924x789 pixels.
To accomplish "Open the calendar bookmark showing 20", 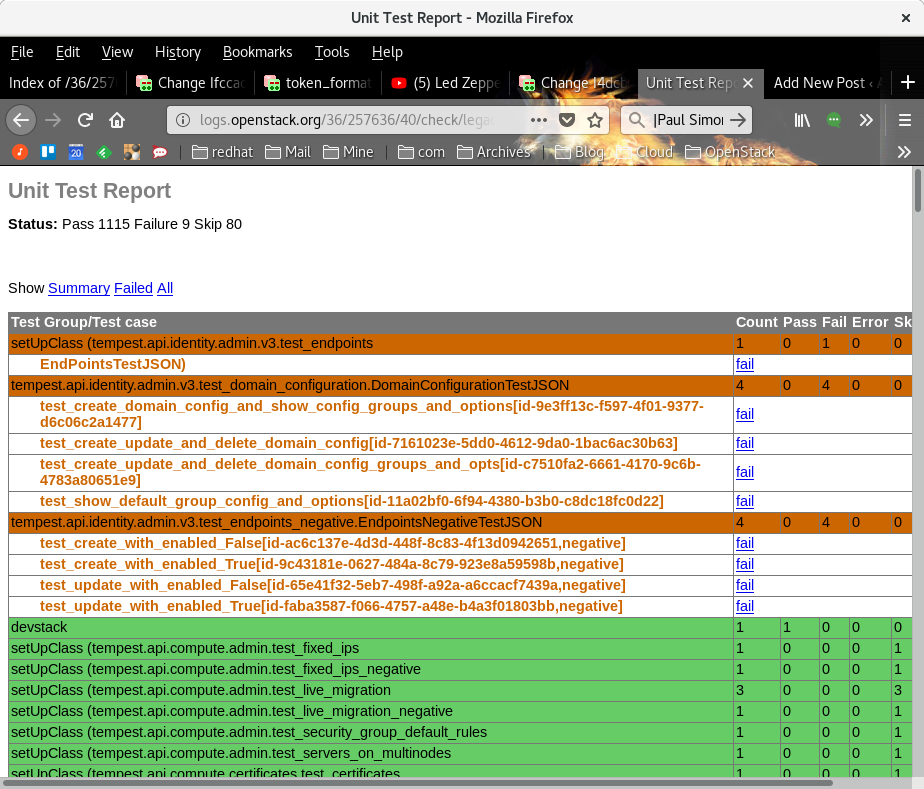I will click(76, 152).
